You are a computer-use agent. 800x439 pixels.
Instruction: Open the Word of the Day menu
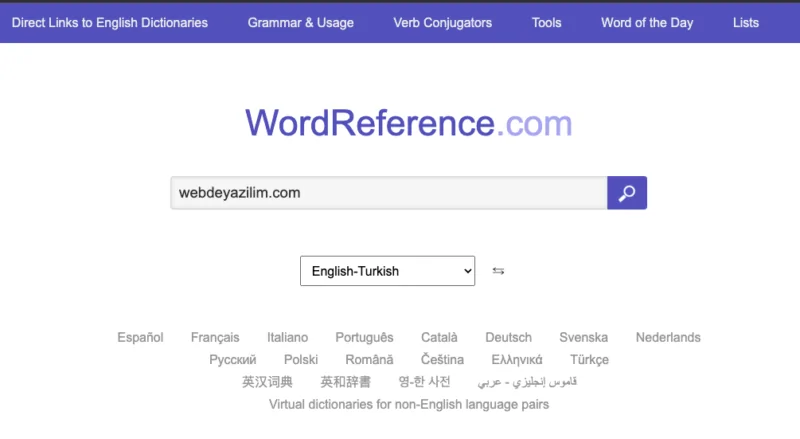point(647,23)
